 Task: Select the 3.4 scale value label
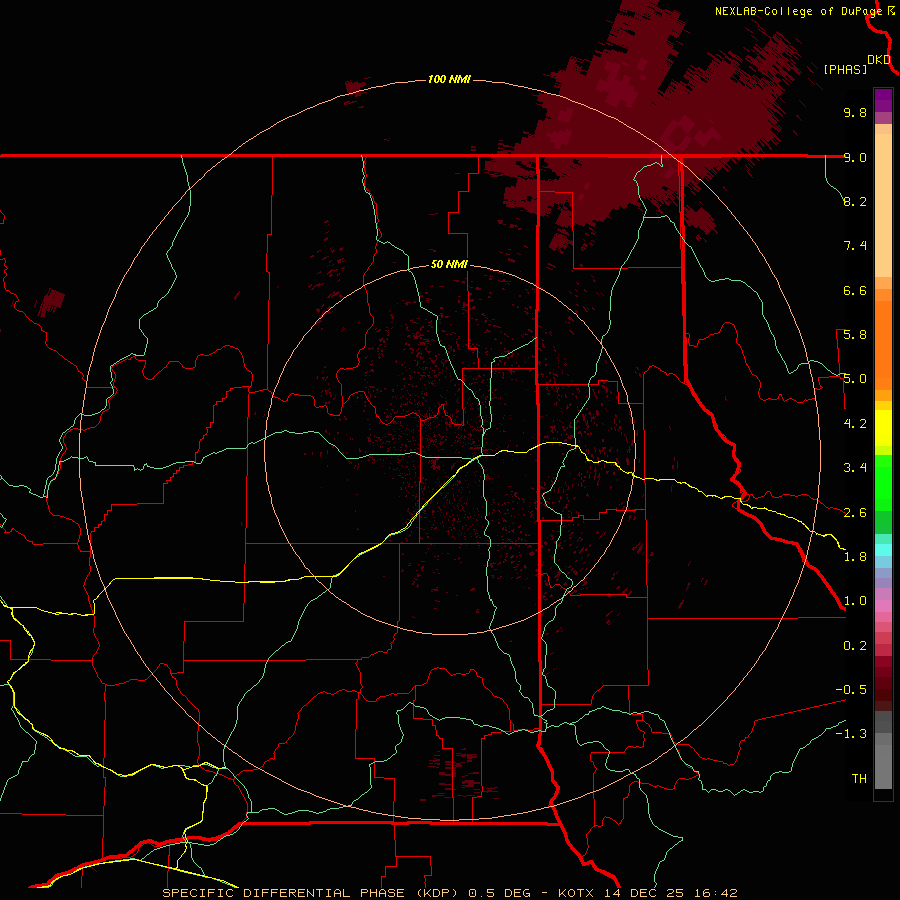(855, 468)
